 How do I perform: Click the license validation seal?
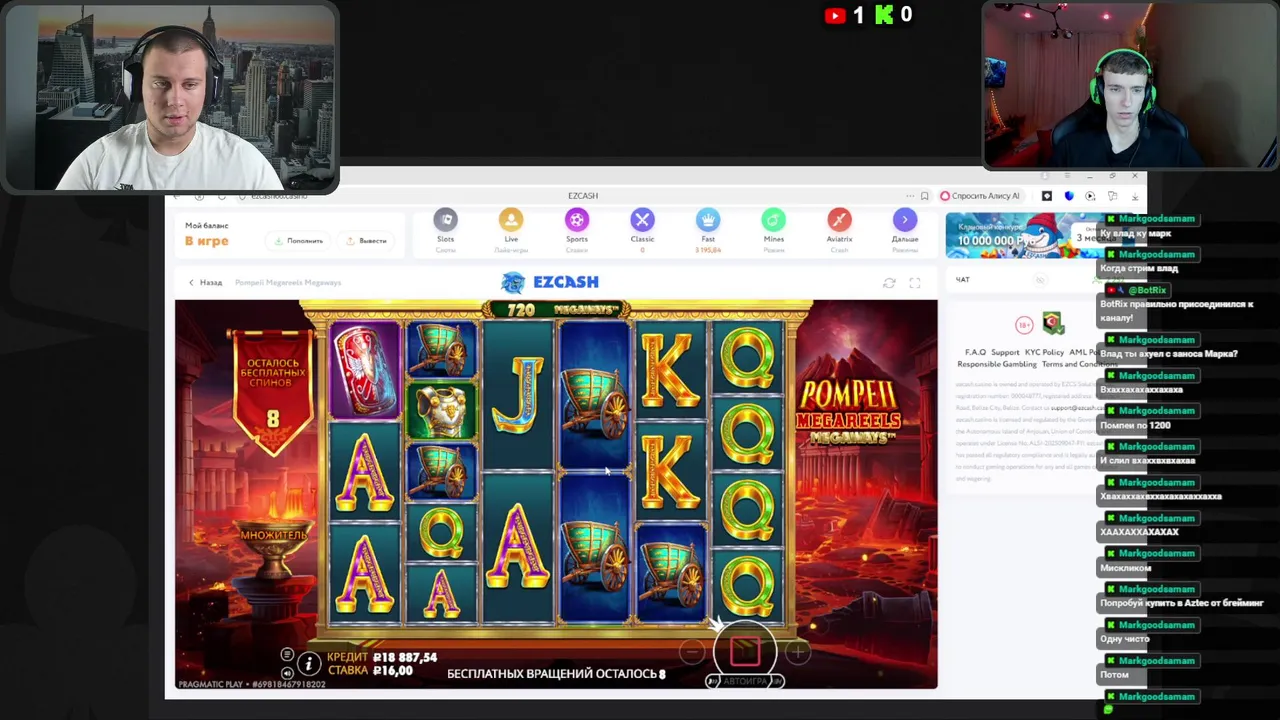pyautogui.click(x=1052, y=323)
